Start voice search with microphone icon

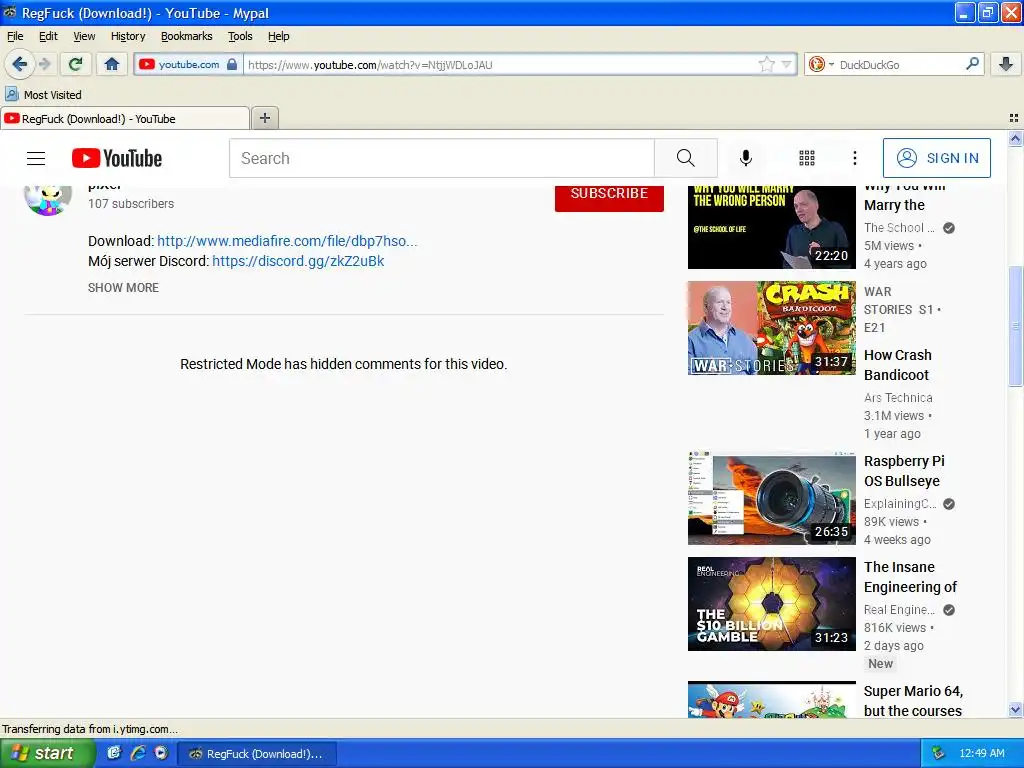[x=745, y=158]
